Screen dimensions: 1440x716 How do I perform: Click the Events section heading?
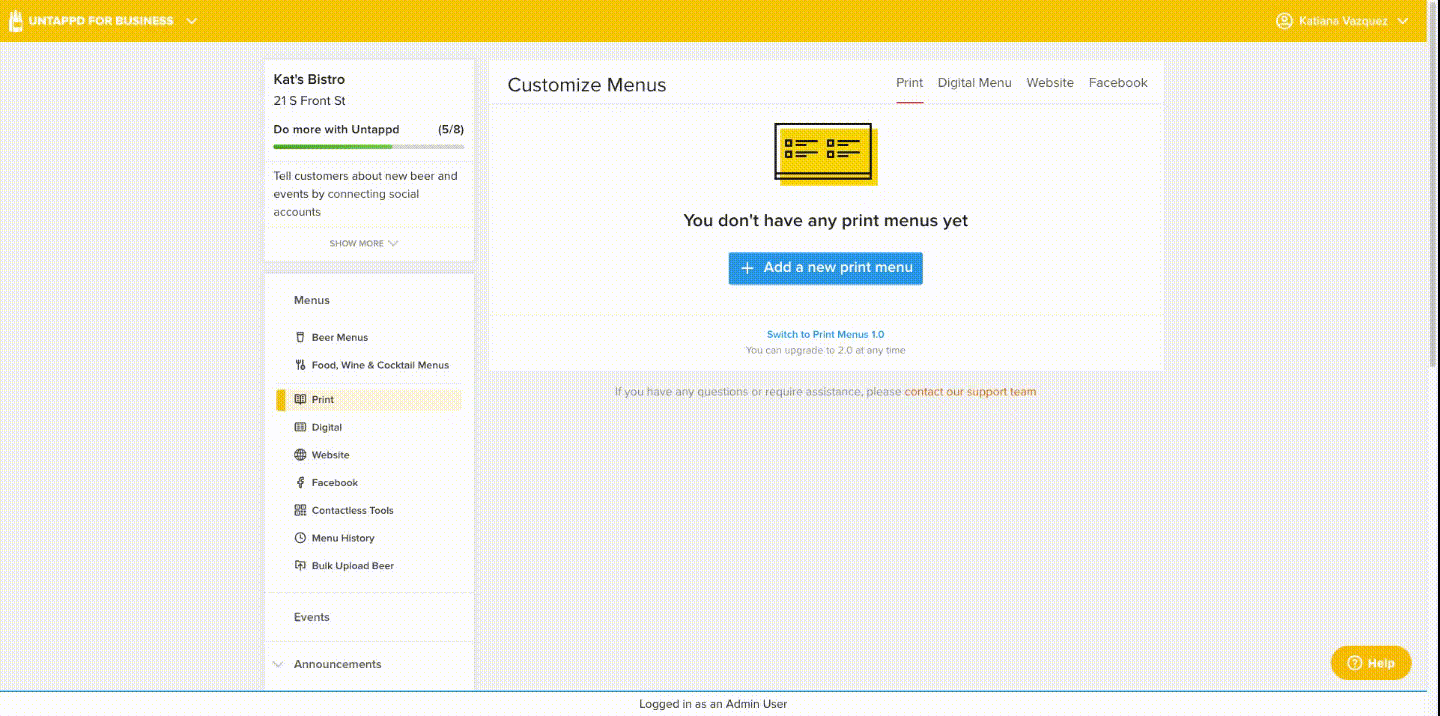point(311,617)
